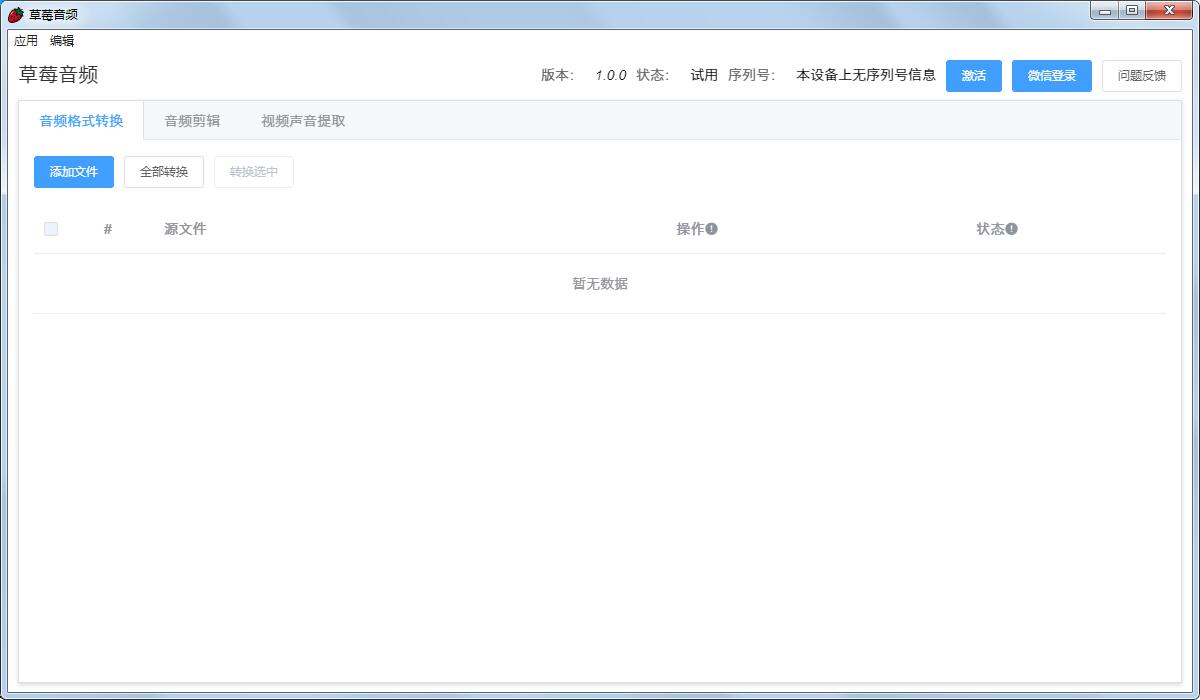Viewport: 1200px width, 700px height.
Task: Open the 应用 menu
Action: (x=26, y=41)
